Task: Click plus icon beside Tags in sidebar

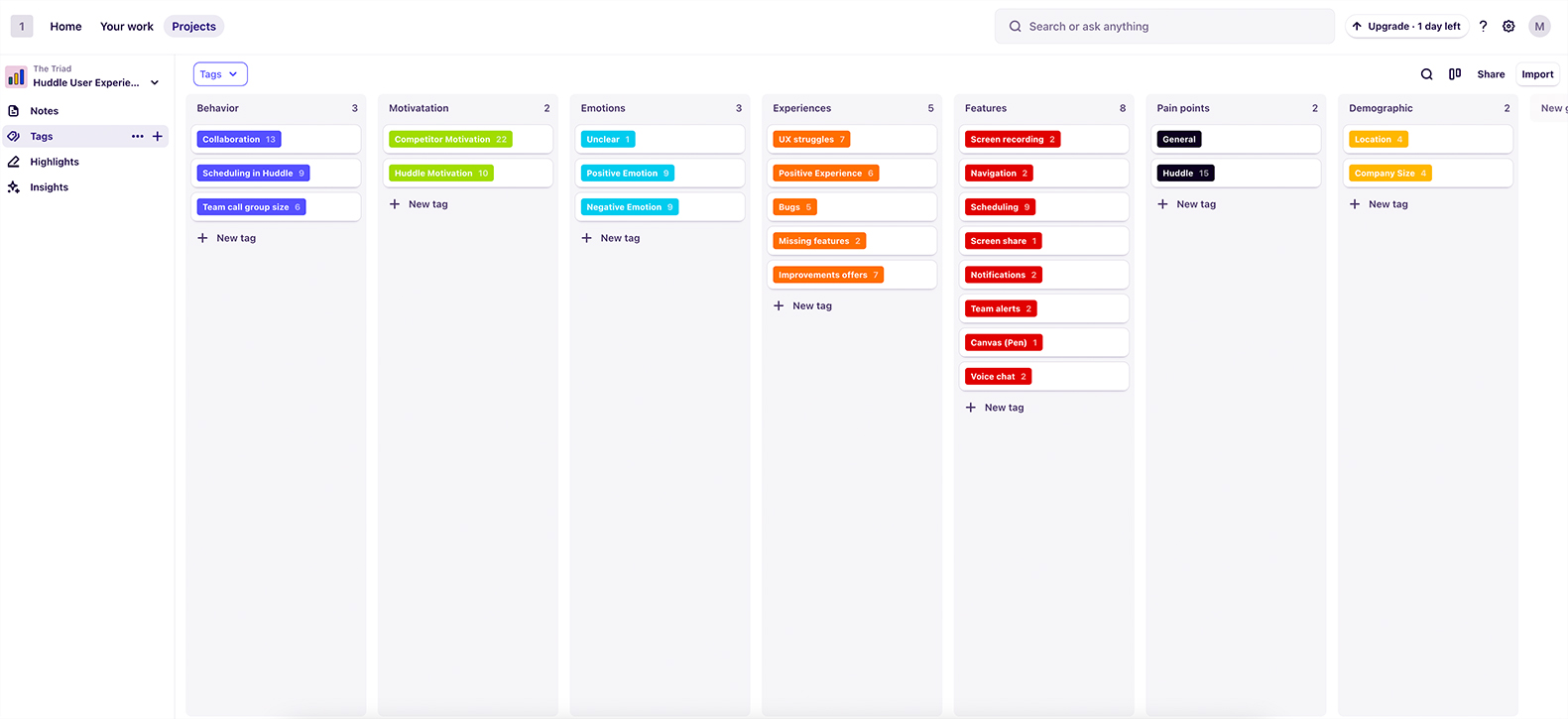Action: [x=158, y=136]
